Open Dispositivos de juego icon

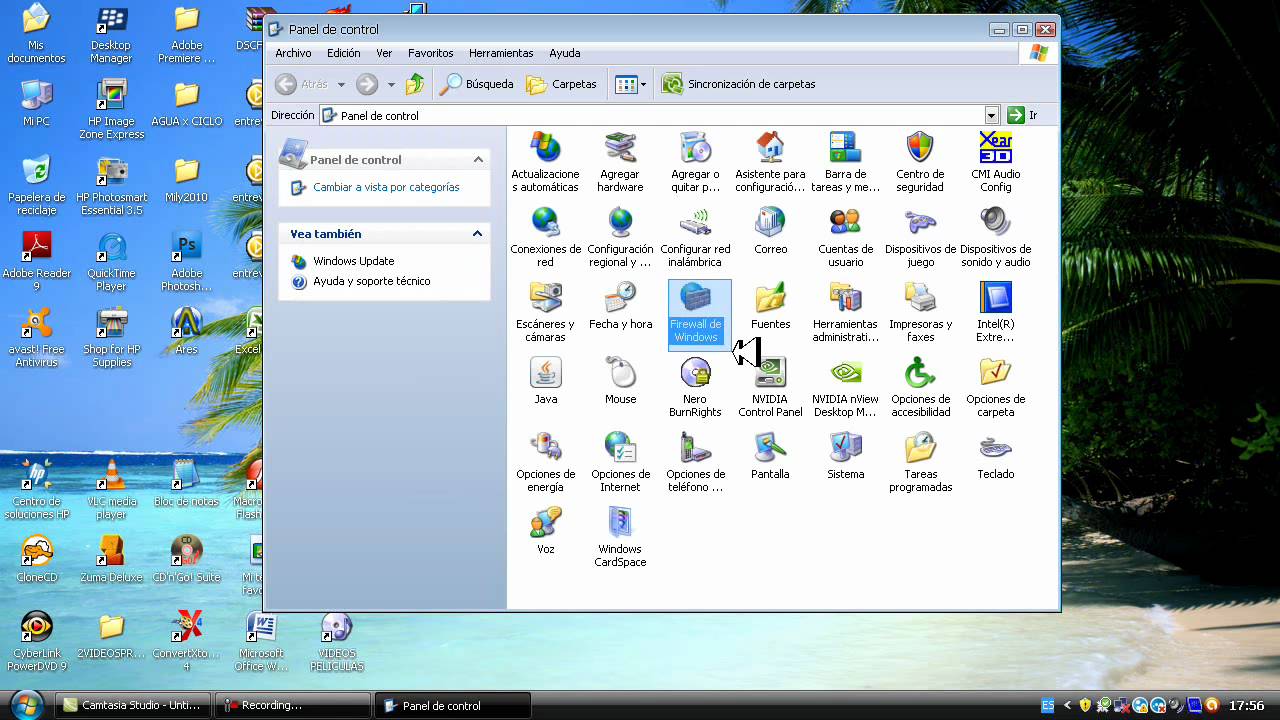pos(921,237)
